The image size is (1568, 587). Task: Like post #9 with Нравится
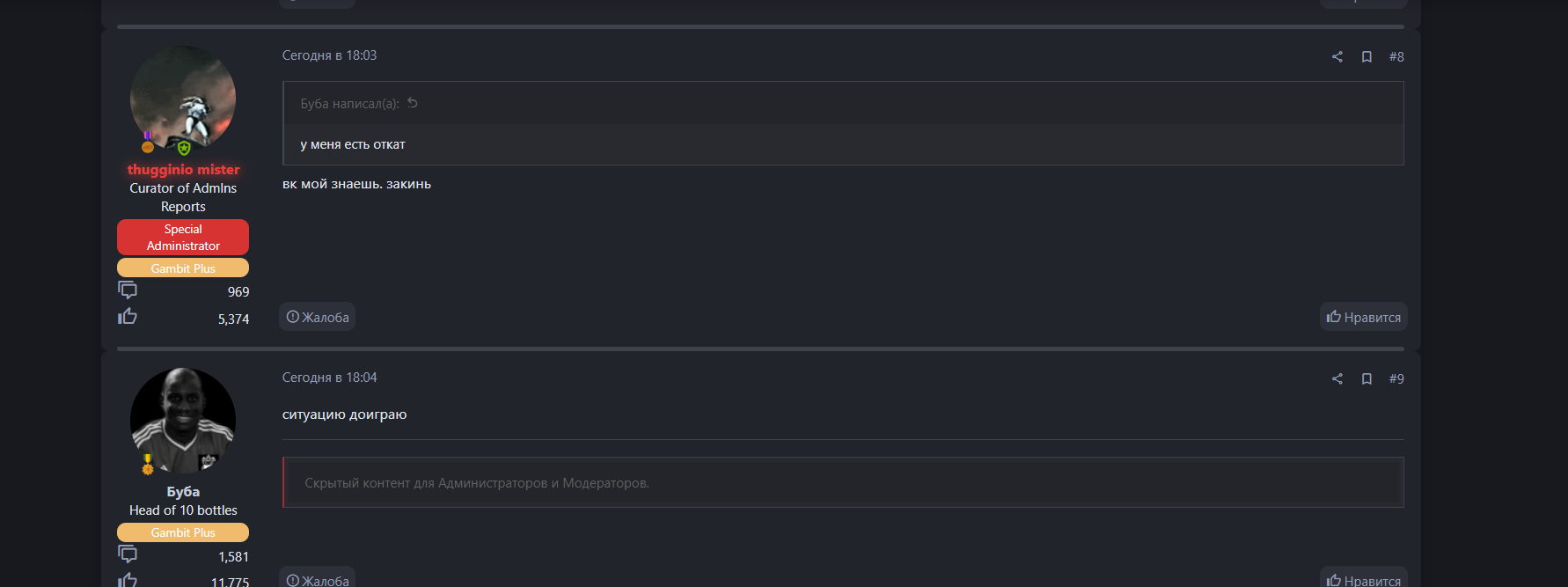click(x=1363, y=579)
